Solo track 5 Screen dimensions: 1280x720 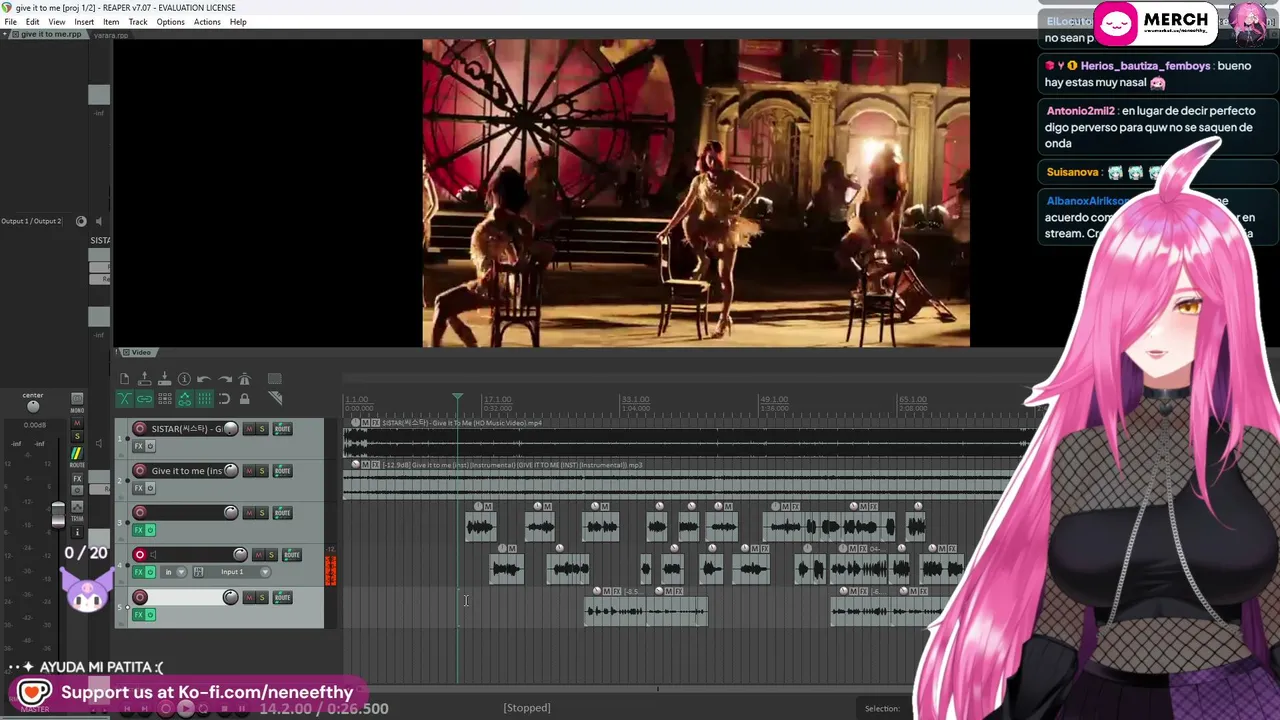tap(262, 597)
